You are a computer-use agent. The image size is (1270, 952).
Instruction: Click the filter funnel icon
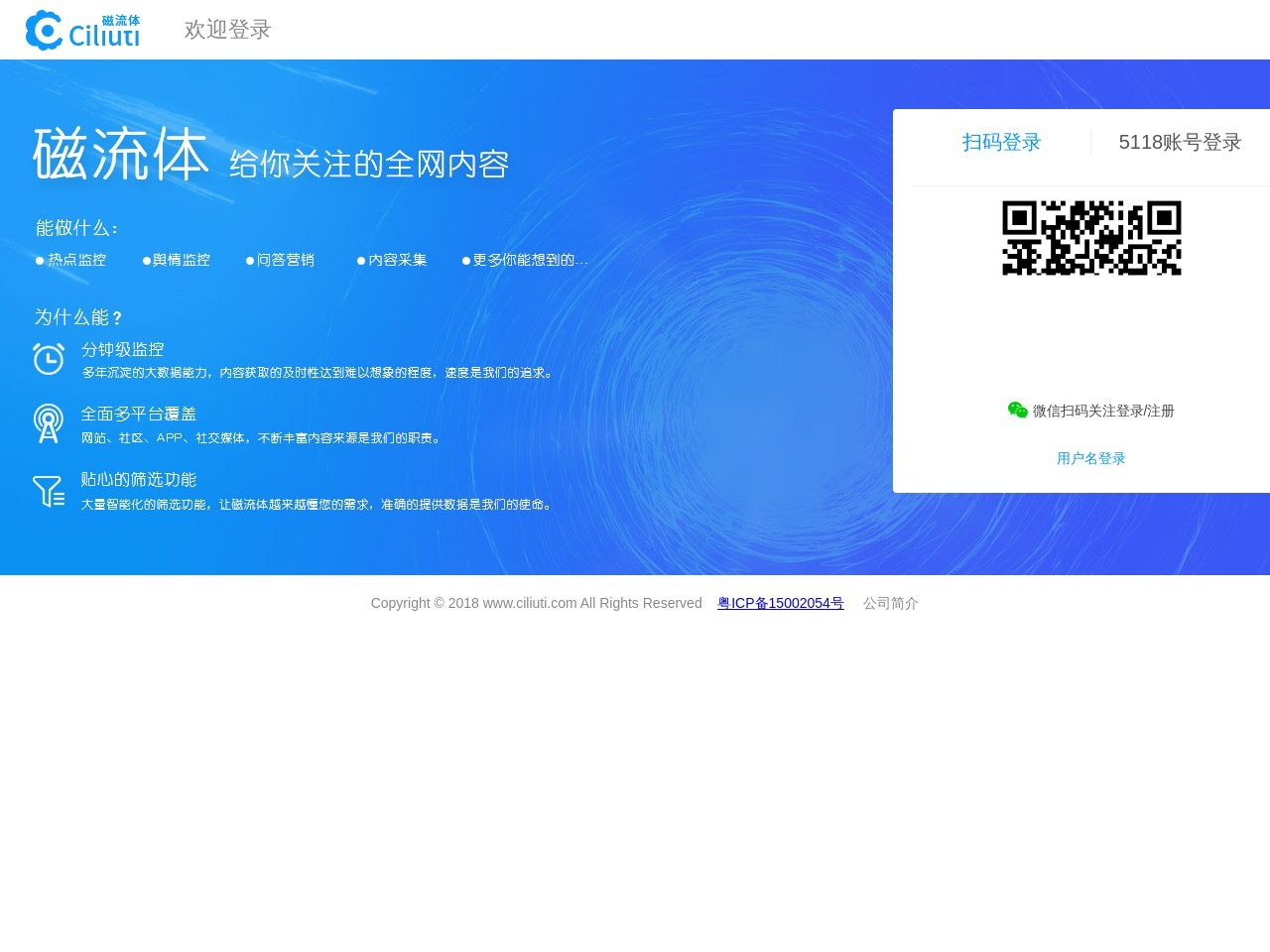(x=48, y=491)
